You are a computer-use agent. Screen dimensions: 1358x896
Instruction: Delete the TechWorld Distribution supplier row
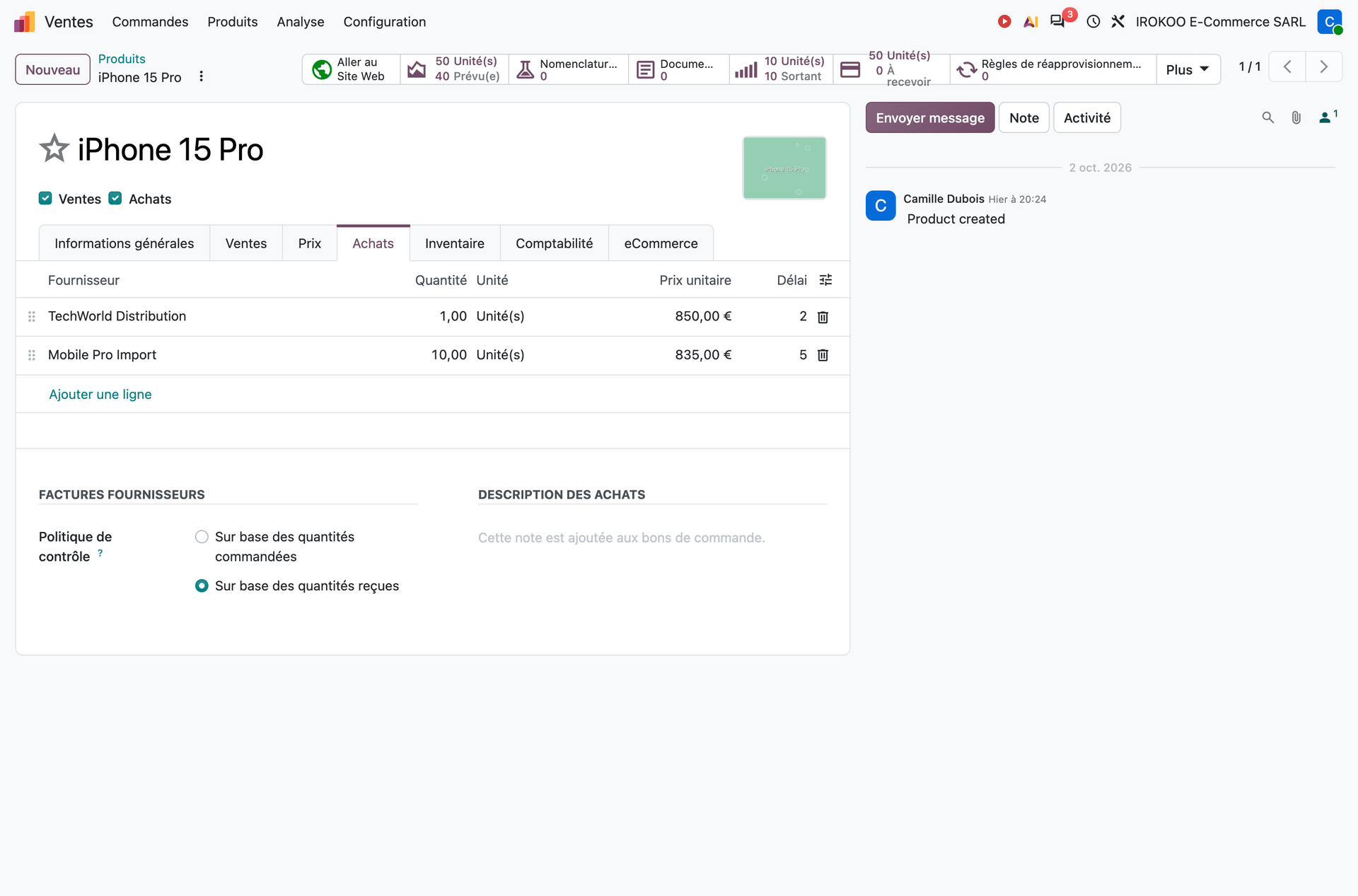tap(823, 317)
